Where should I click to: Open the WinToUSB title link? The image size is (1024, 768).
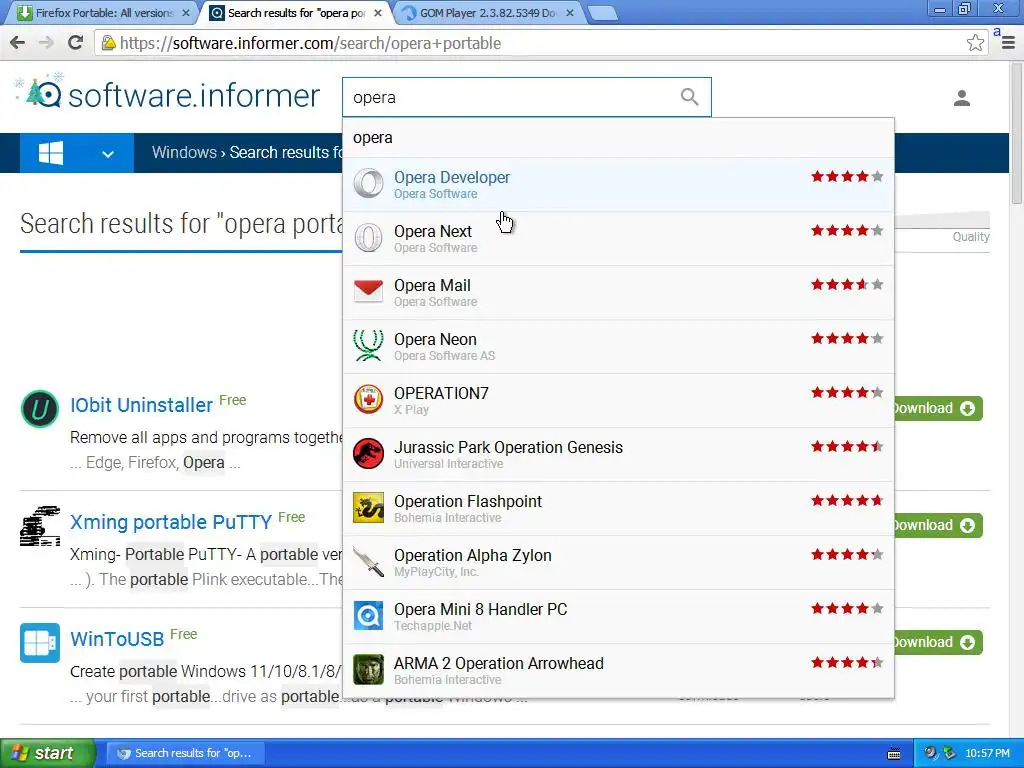tap(117, 639)
